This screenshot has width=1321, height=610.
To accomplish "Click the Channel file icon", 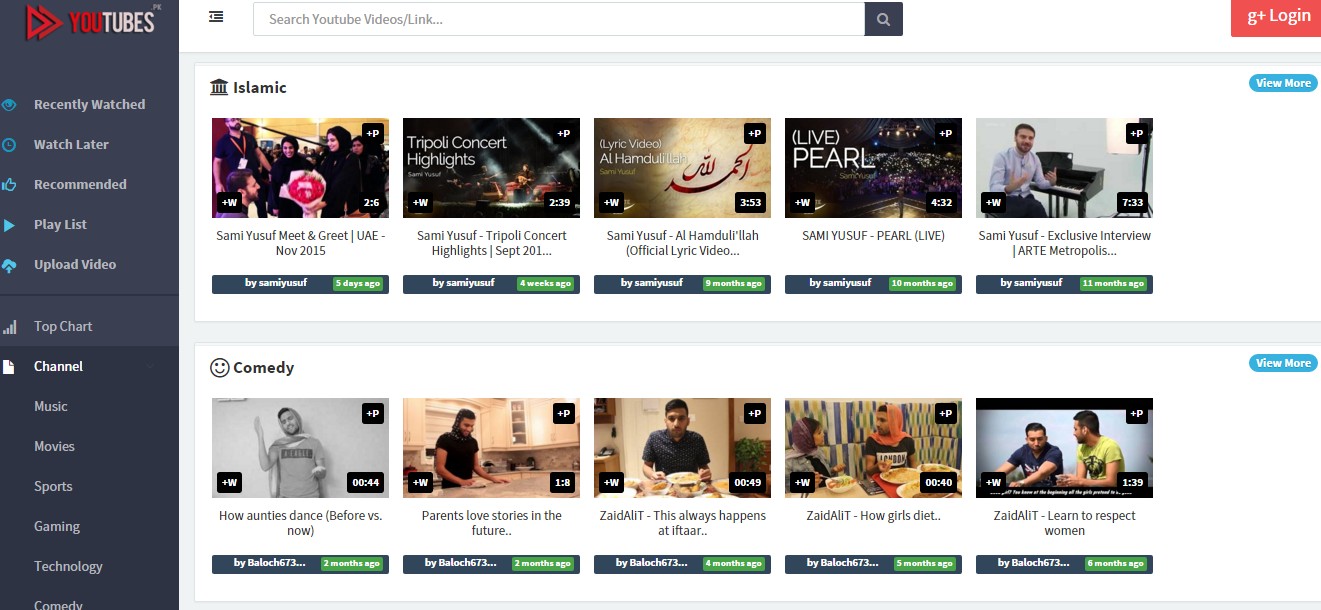I will 9,367.
